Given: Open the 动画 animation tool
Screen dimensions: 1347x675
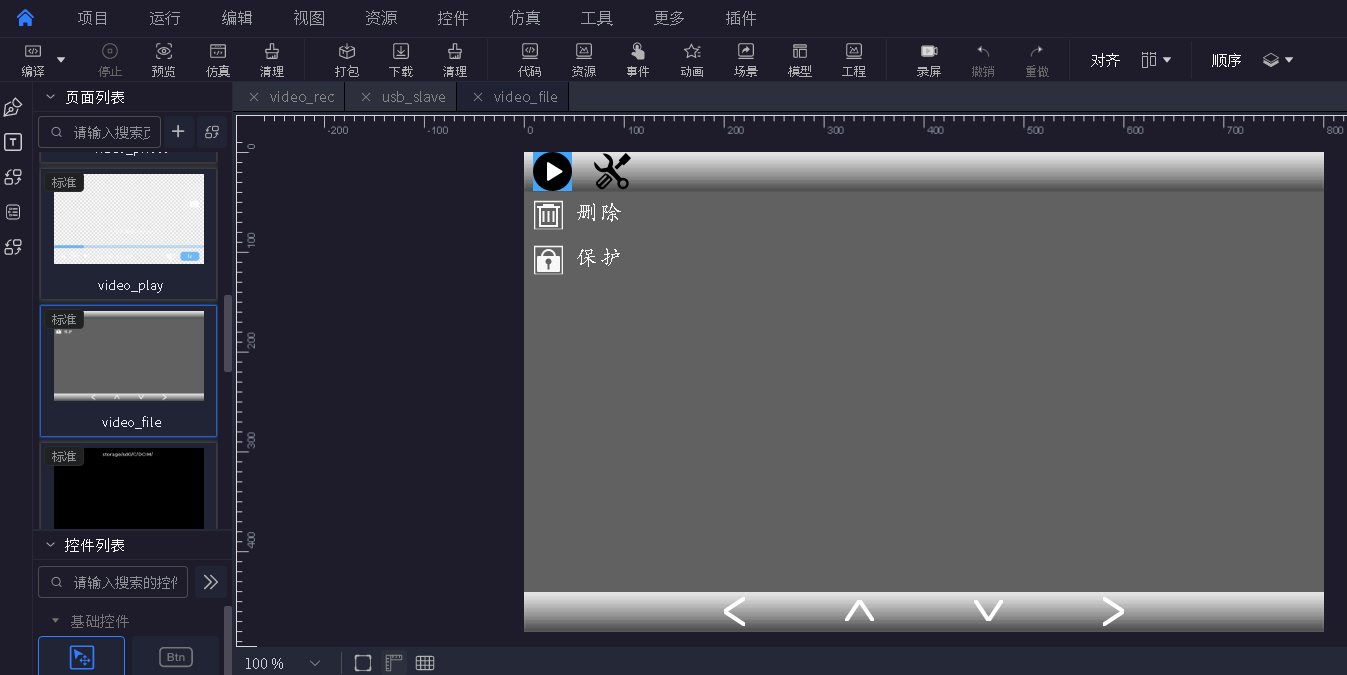Looking at the screenshot, I should [x=692, y=60].
